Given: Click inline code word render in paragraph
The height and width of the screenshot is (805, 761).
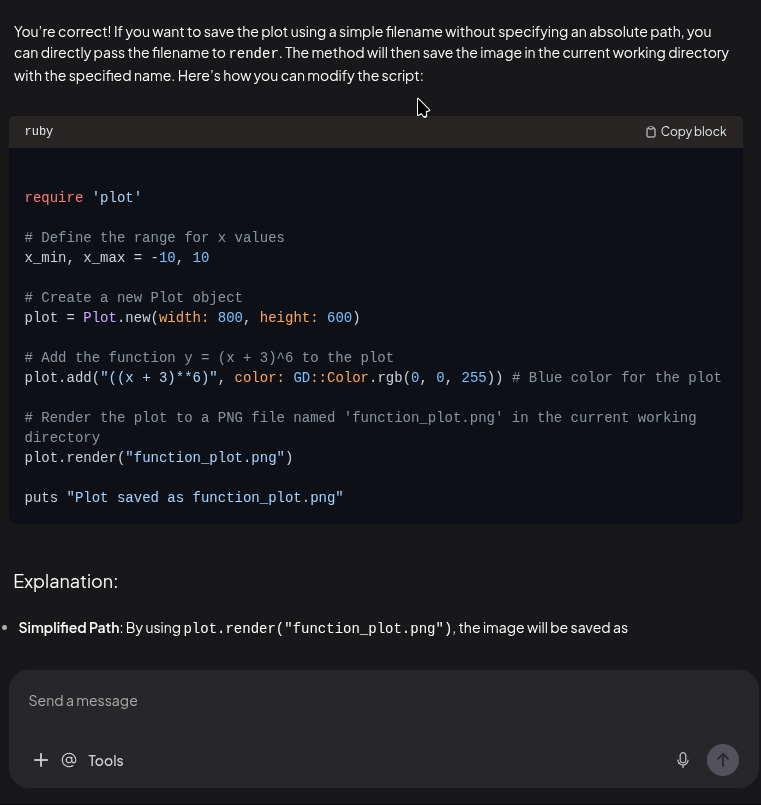Looking at the screenshot, I should pyautogui.click(x=254, y=53).
